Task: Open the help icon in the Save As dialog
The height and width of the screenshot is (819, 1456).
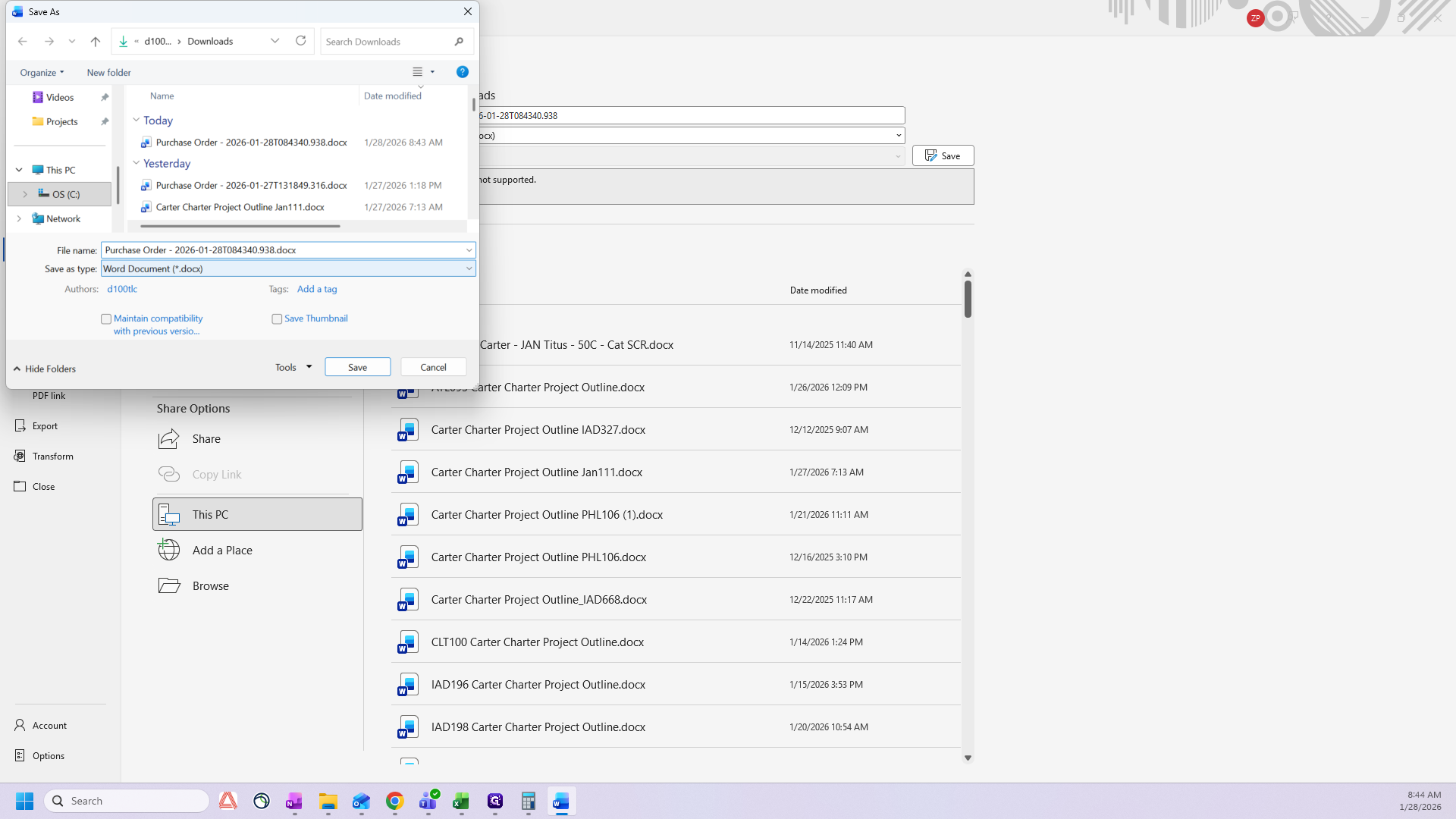Action: pyautogui.click(x=462, y=72)
